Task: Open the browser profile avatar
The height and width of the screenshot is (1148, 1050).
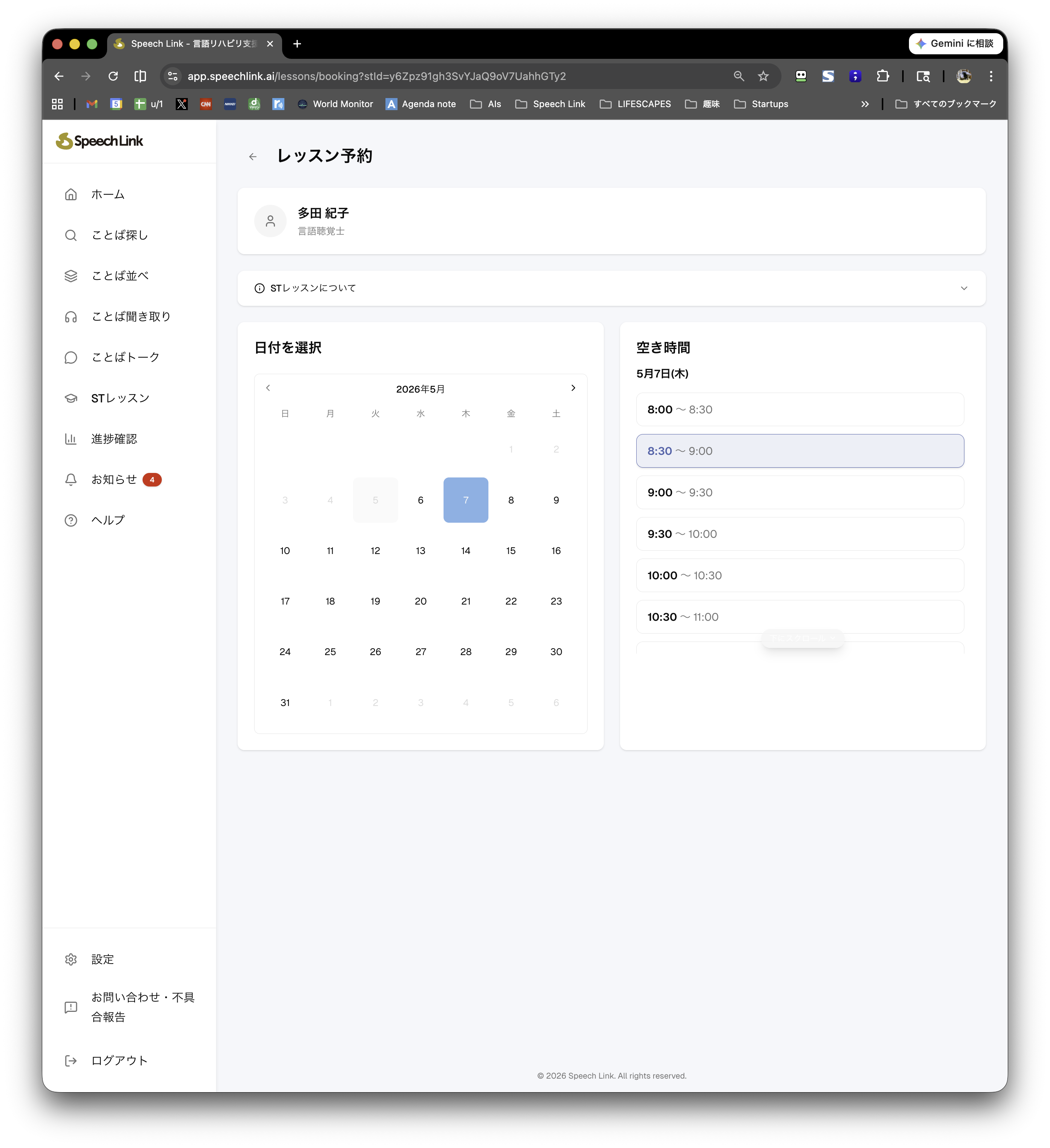Action: pyautogui.click(x=964, y=76)
